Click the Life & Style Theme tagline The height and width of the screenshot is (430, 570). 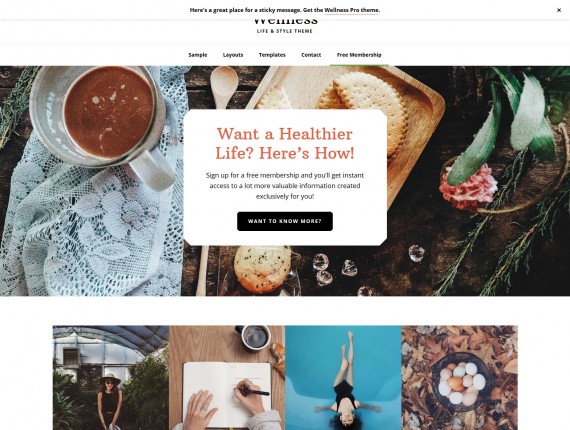pyautogui.click(x=285, y=31)
